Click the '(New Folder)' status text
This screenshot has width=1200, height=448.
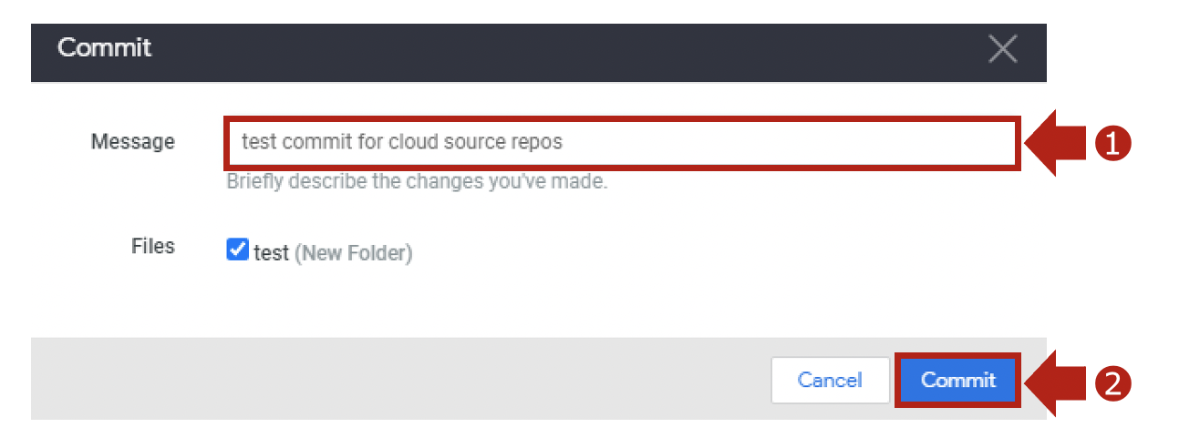(353, 253)
